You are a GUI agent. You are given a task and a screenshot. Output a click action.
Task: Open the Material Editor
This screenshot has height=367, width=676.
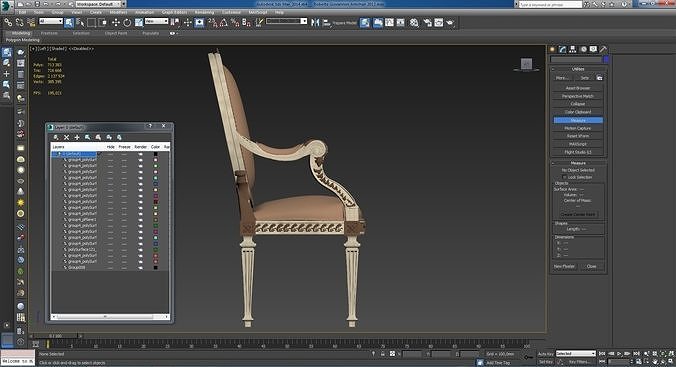pyautogui.click(x=414, y=22)
